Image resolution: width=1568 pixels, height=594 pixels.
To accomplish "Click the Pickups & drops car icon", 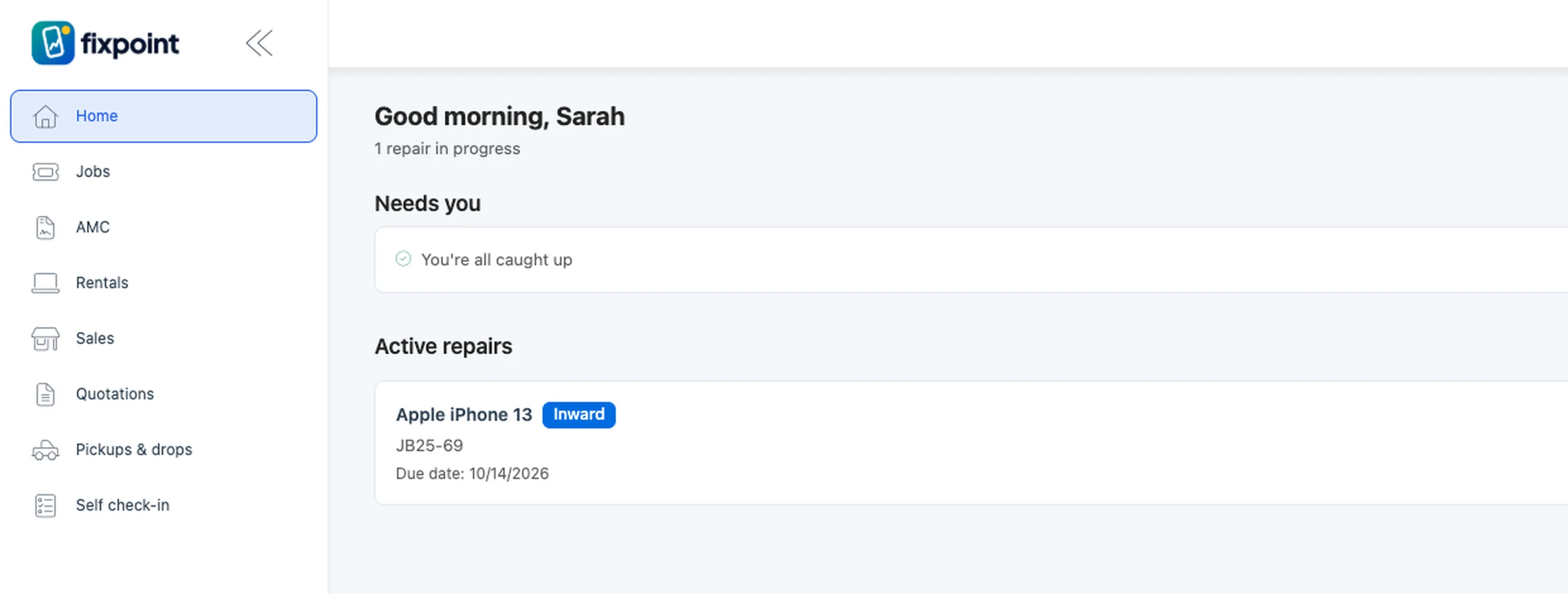I will click(x=46, y=450).
